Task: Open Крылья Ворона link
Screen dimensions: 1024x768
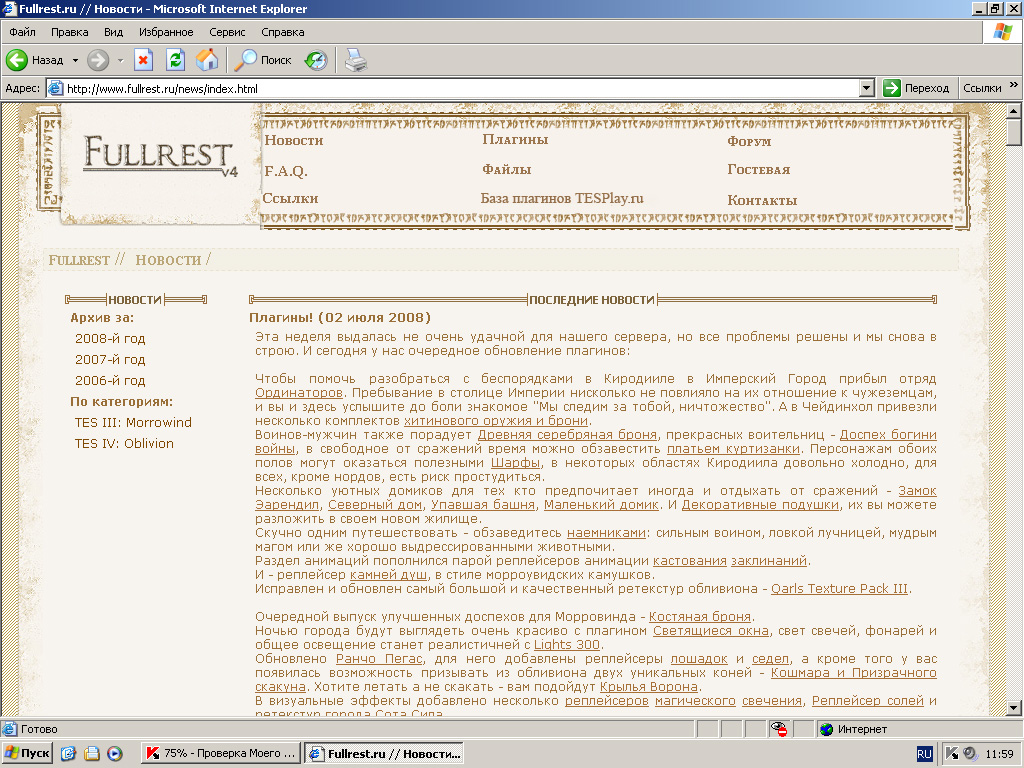Action: [649, 687]
